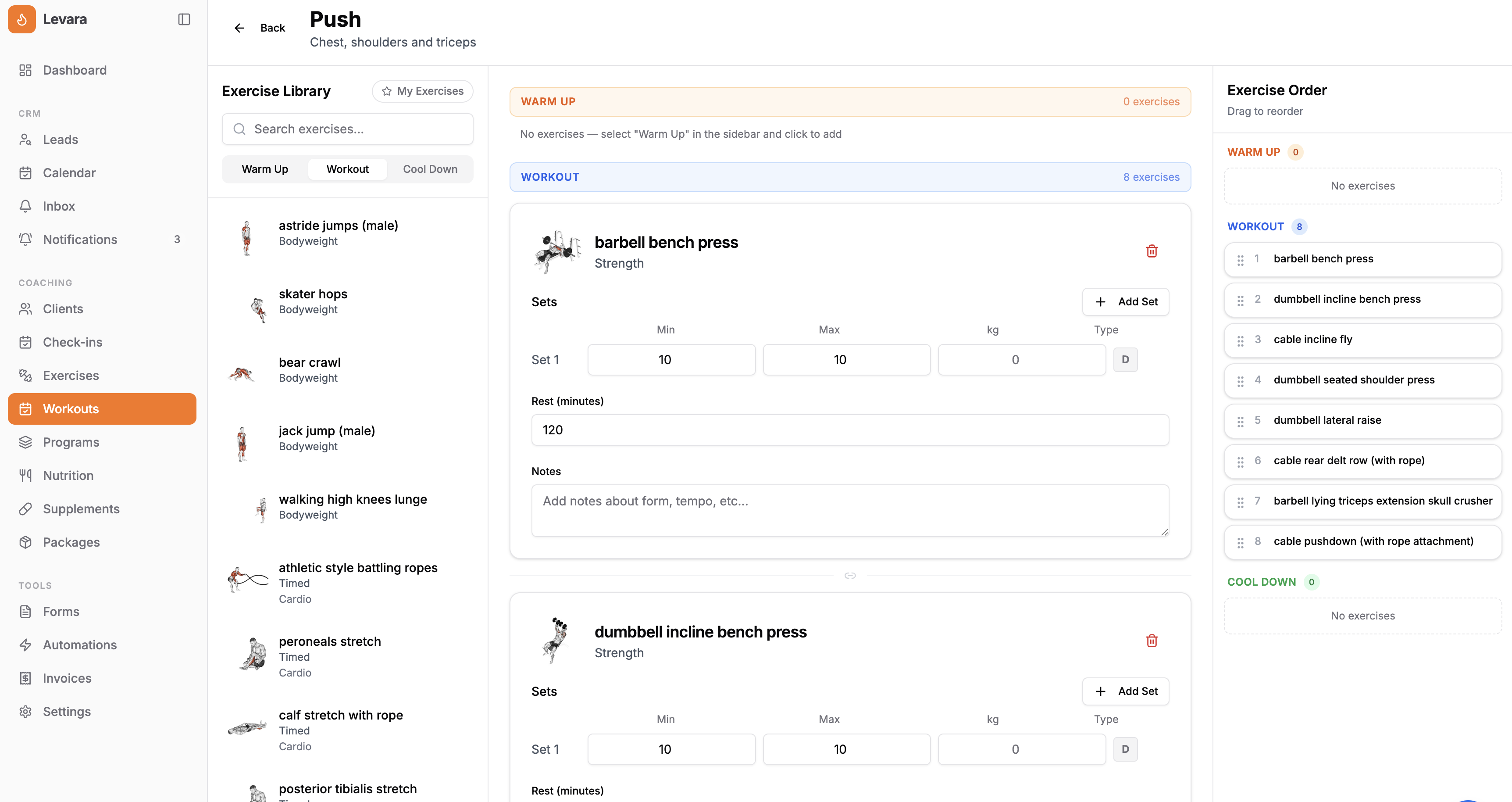Add Set to dumbbell incline bench press
Screen dimensions: 1512x802
coord(1125,691)
